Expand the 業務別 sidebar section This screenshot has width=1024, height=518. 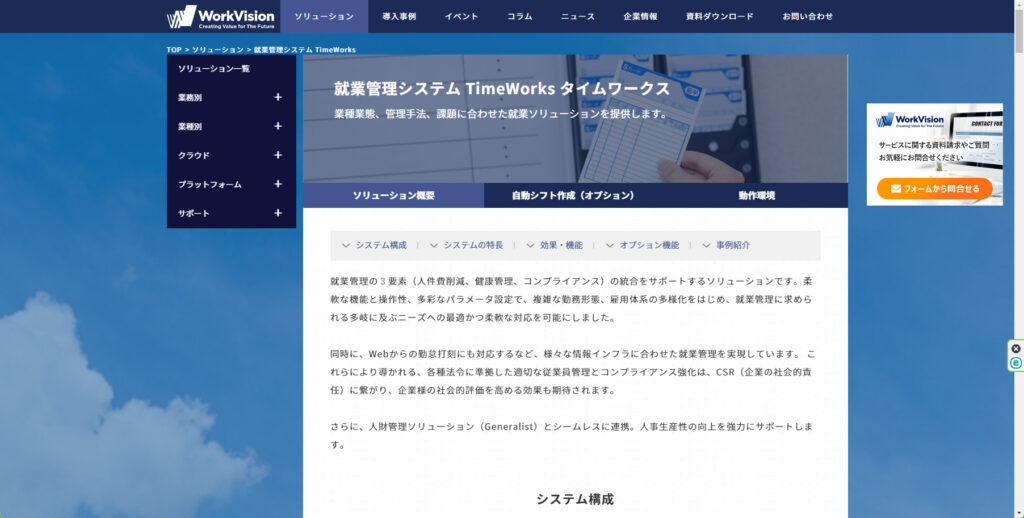tap(278, 97)
